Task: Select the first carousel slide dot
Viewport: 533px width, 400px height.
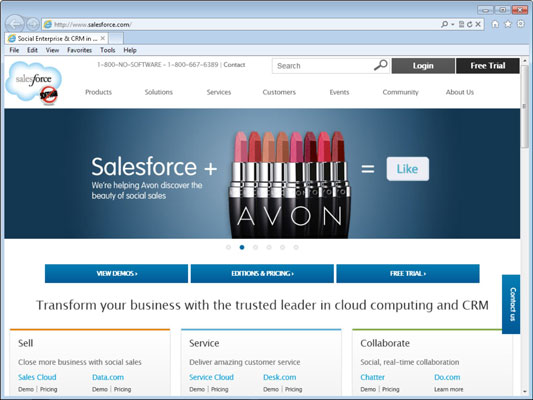Action: tap(228, 247)
